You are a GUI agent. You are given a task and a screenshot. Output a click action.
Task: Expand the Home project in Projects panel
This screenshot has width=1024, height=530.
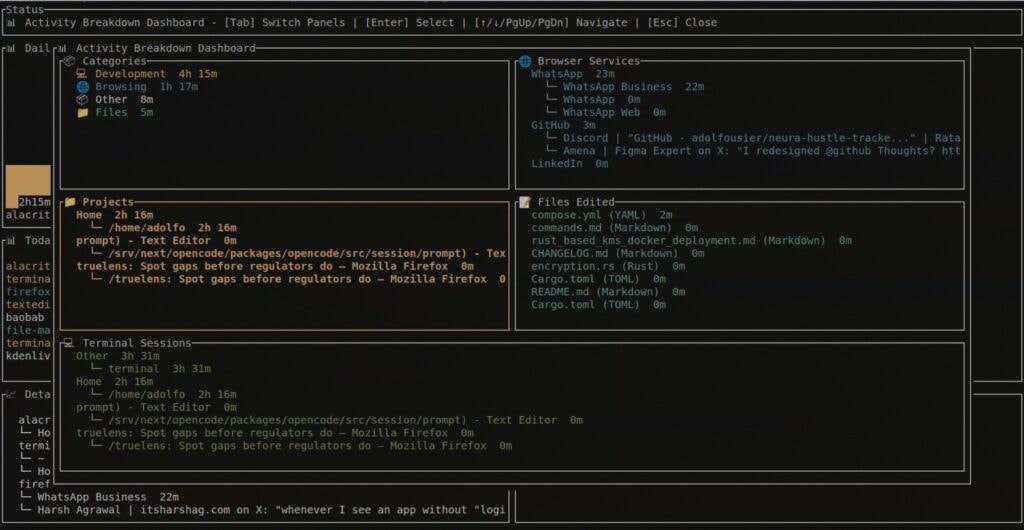[114, 215]
